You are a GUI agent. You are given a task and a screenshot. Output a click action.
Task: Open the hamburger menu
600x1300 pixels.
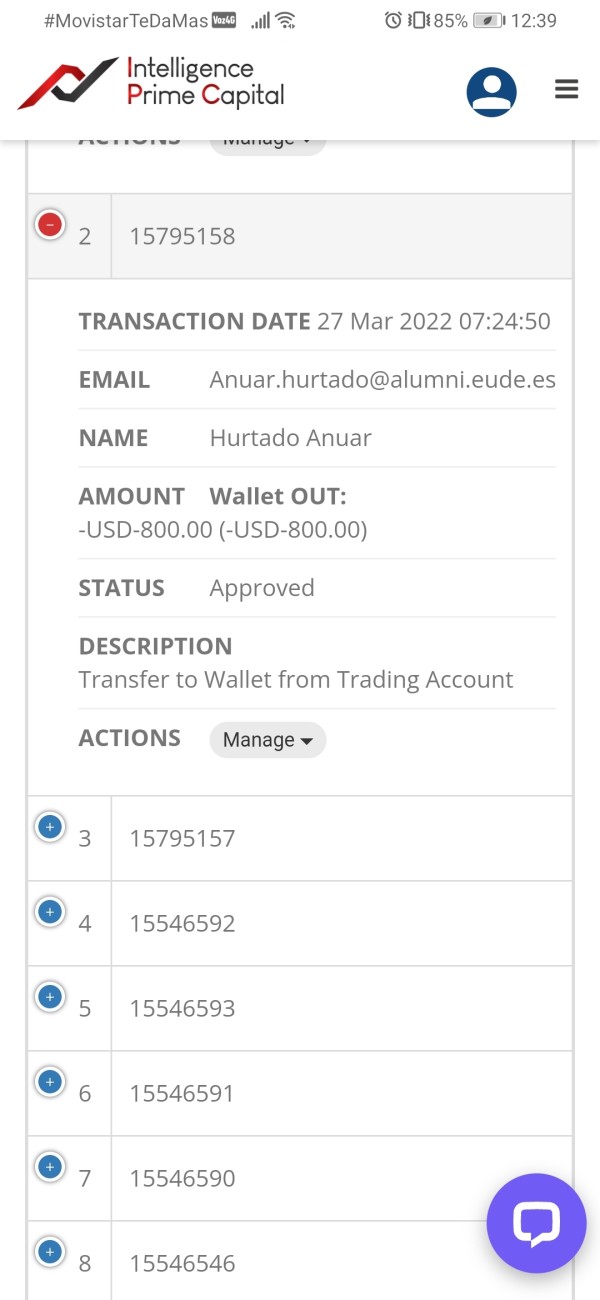(x=567, y=90)
